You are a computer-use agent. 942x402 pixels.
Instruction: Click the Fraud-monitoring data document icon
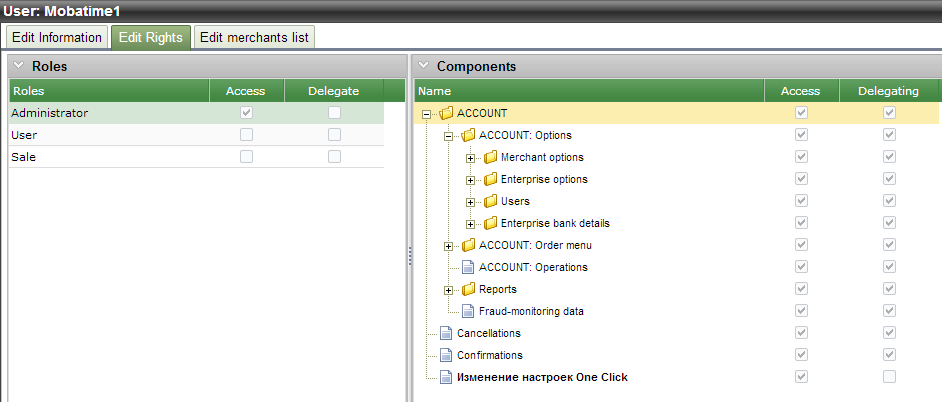(x=468, y=311)
